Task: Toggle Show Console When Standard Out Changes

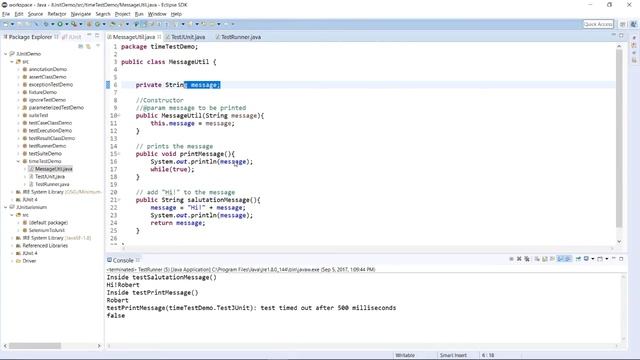Action: [561, 259]
